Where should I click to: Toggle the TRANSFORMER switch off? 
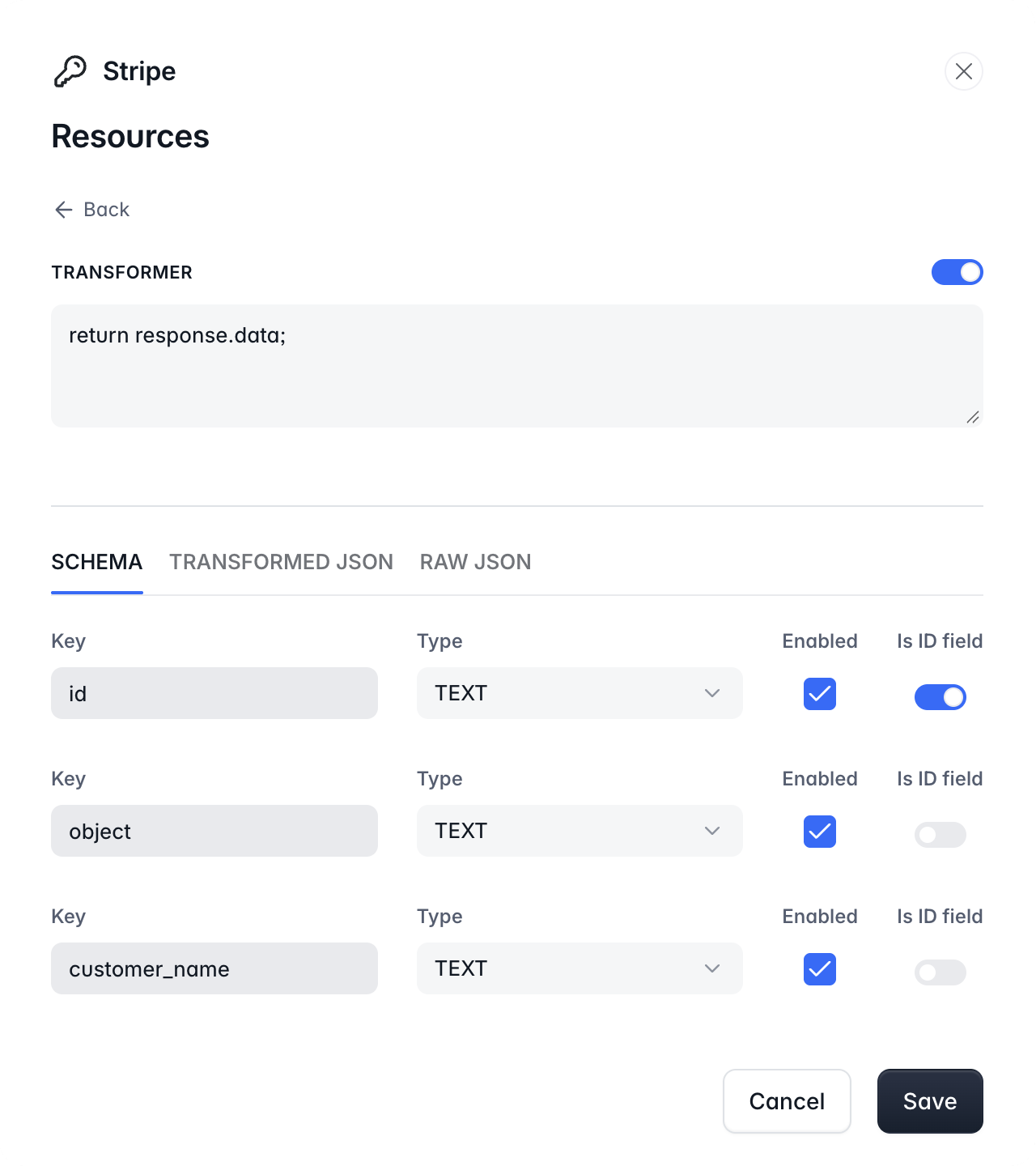(x=957, y=272)
